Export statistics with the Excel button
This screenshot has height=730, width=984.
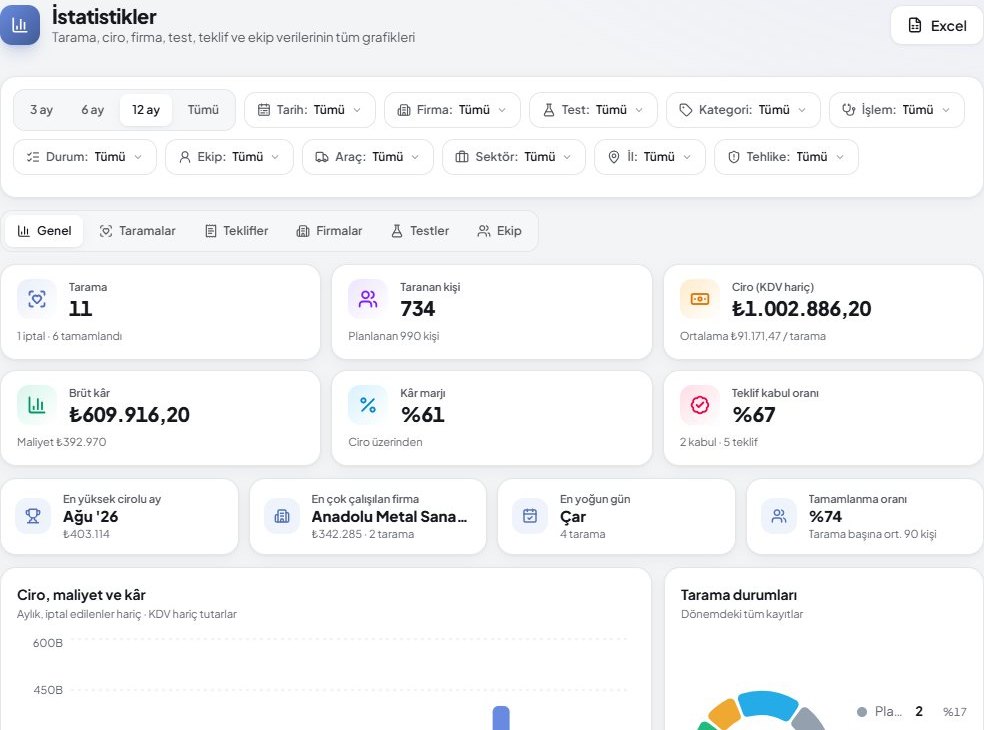(937, 26)
